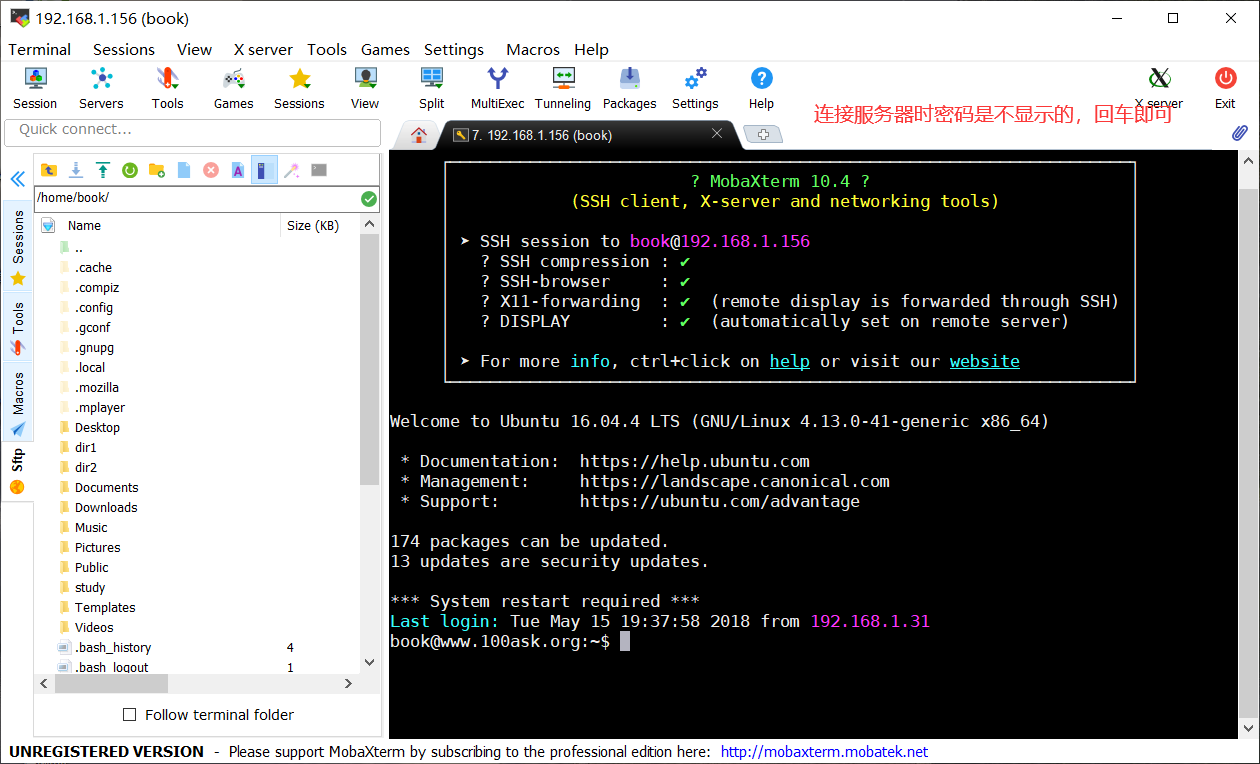Open the Sessions menu
The image size is (1260, 764).
[x=124, y=49]
